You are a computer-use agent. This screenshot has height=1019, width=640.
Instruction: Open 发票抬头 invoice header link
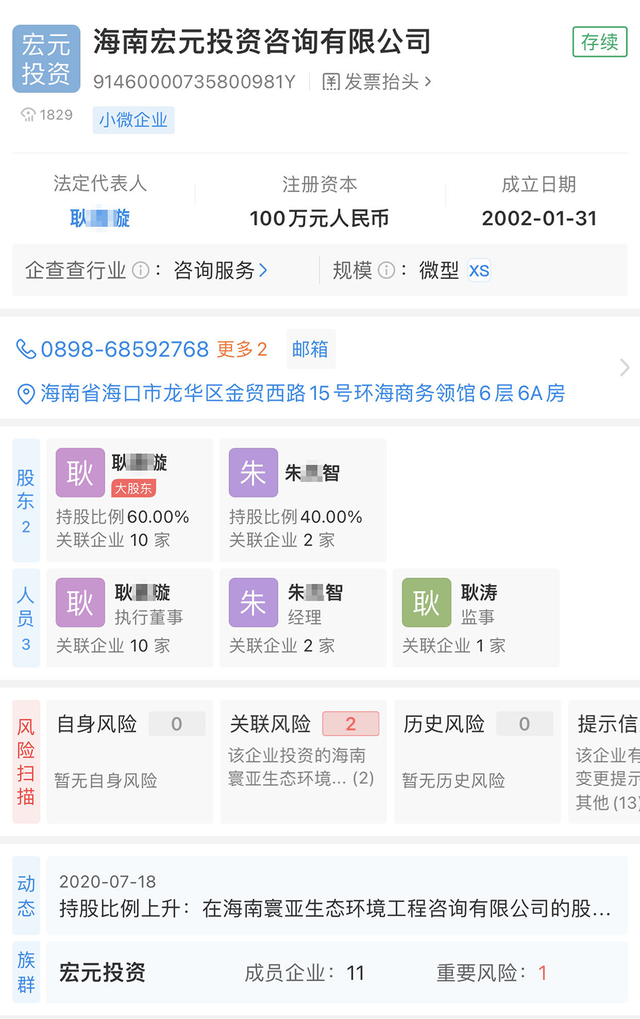376,82
